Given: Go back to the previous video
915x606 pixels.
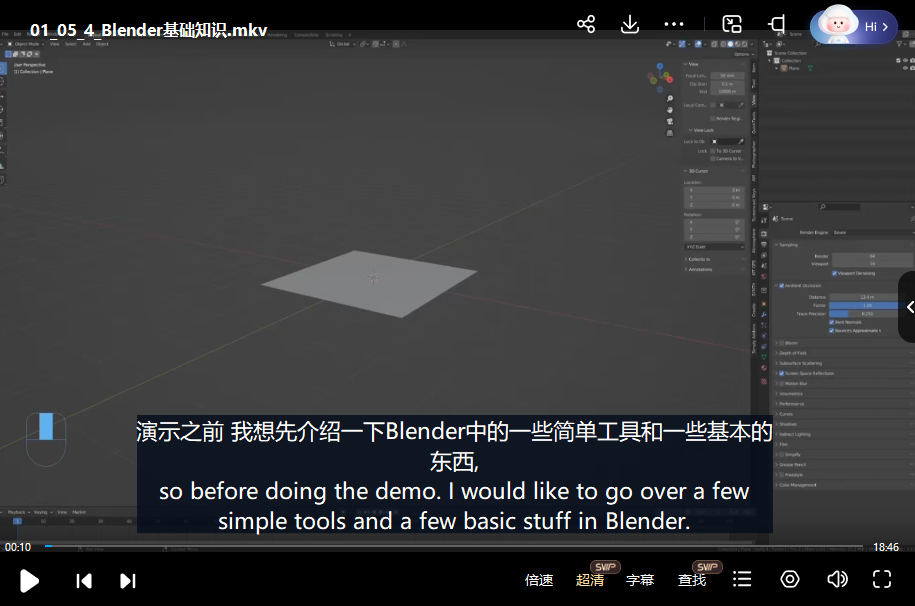Looking at the screenshot, I should [x=85, y=581].
